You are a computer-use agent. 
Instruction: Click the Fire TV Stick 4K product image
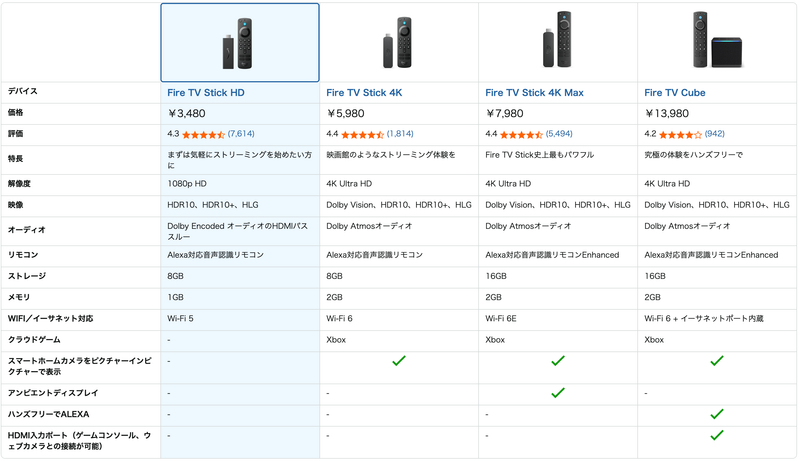(x=399, y=42)
